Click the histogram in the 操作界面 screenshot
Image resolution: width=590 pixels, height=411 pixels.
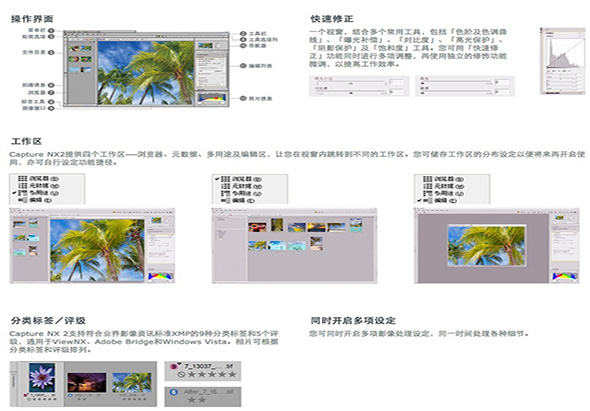(x=212, y=99)
